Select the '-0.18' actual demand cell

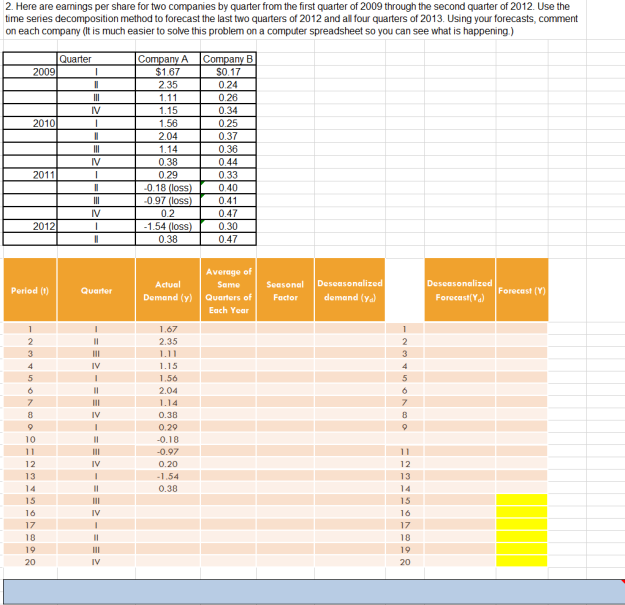[x=168, y=439]
